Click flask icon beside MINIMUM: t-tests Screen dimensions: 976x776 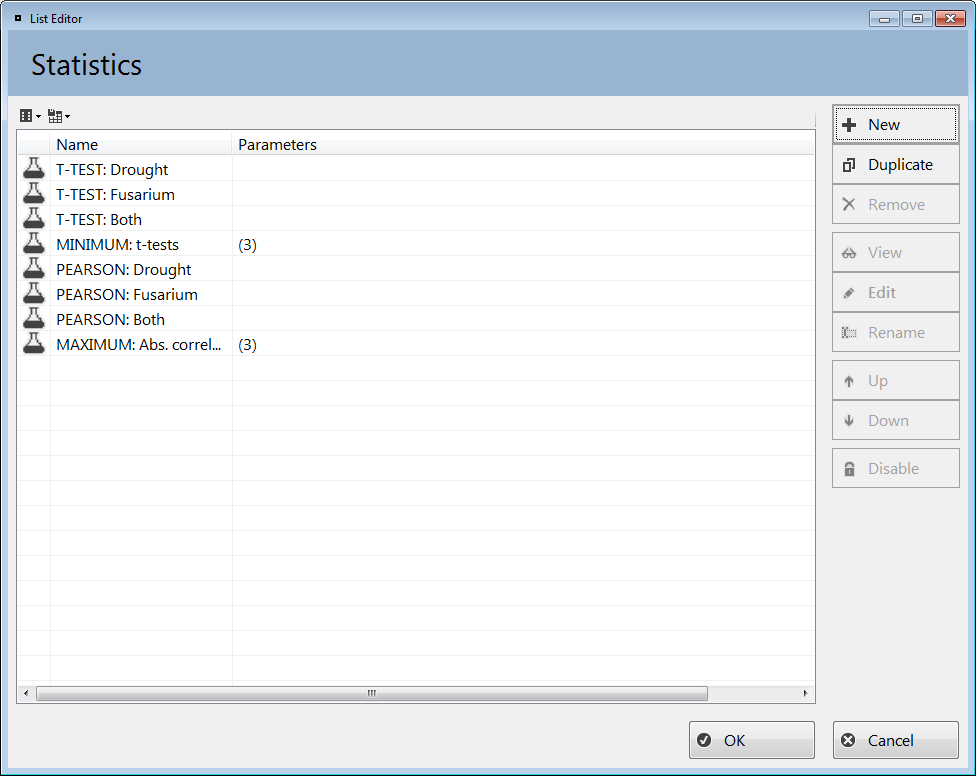tap(34, 243)
